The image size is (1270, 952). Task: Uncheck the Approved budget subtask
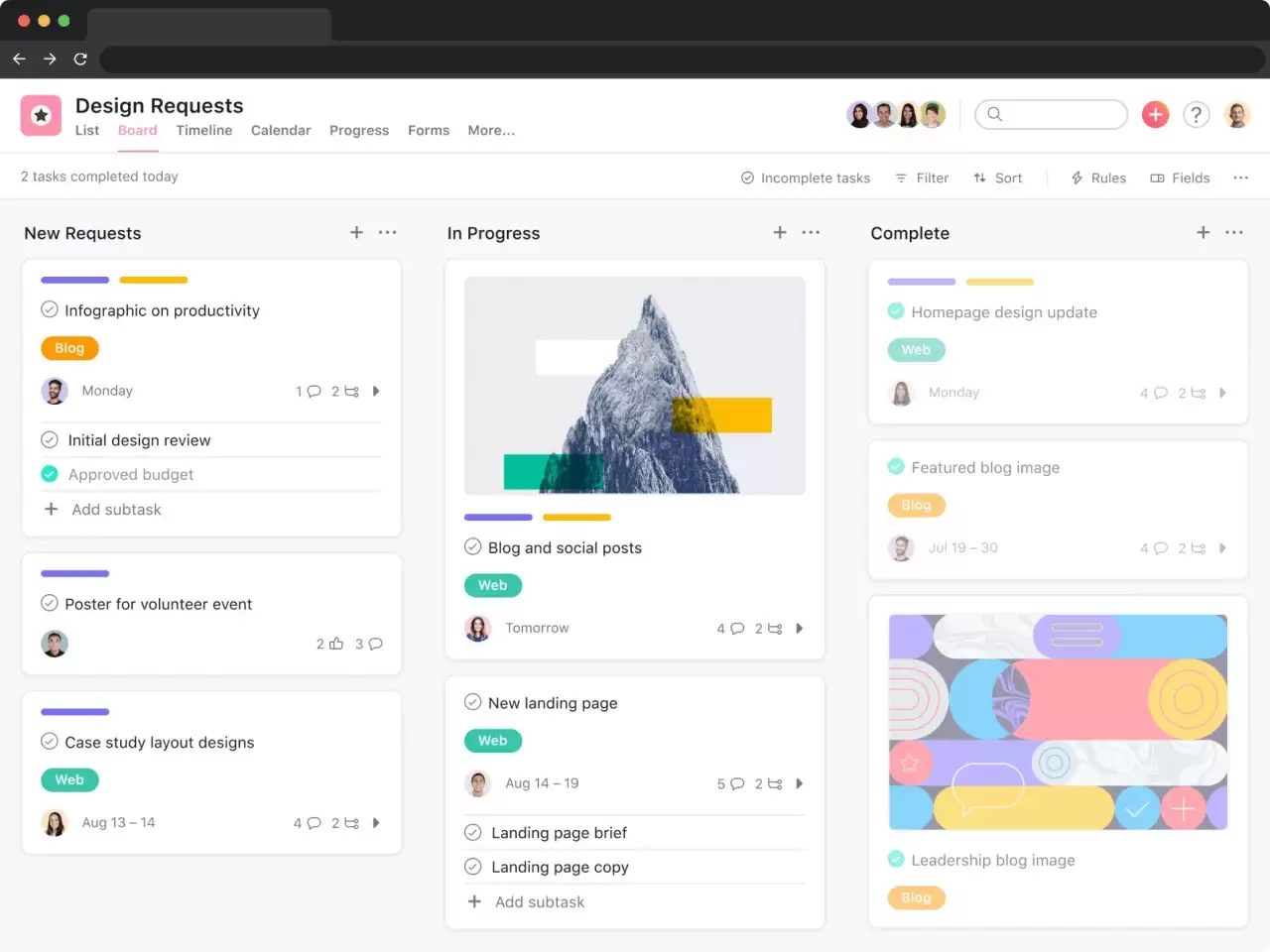tap(50, 474)
